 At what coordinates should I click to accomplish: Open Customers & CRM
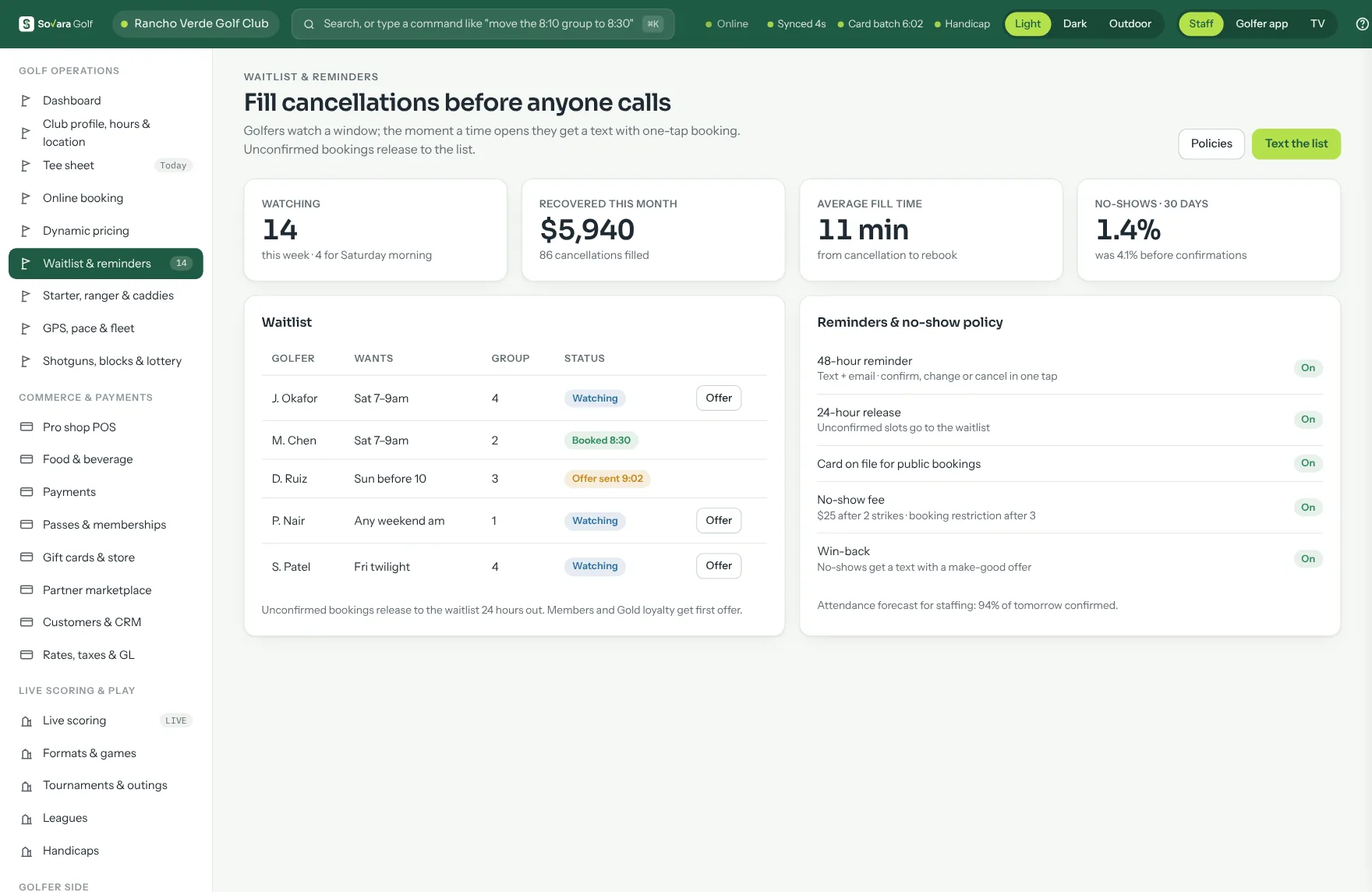coord(106,622)
